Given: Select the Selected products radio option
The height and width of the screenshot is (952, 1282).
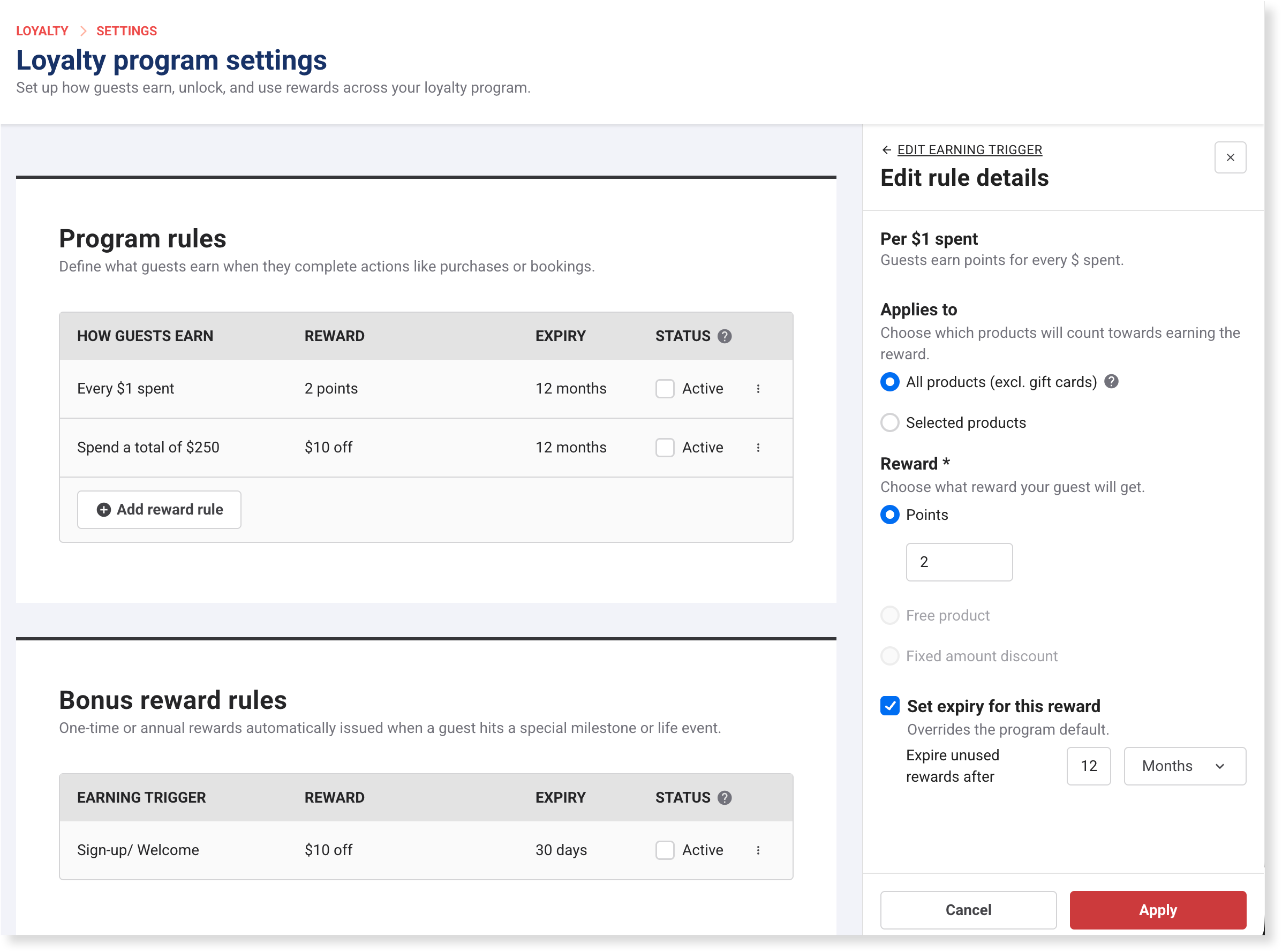Looking at the screenshot, I should (889, 423).
